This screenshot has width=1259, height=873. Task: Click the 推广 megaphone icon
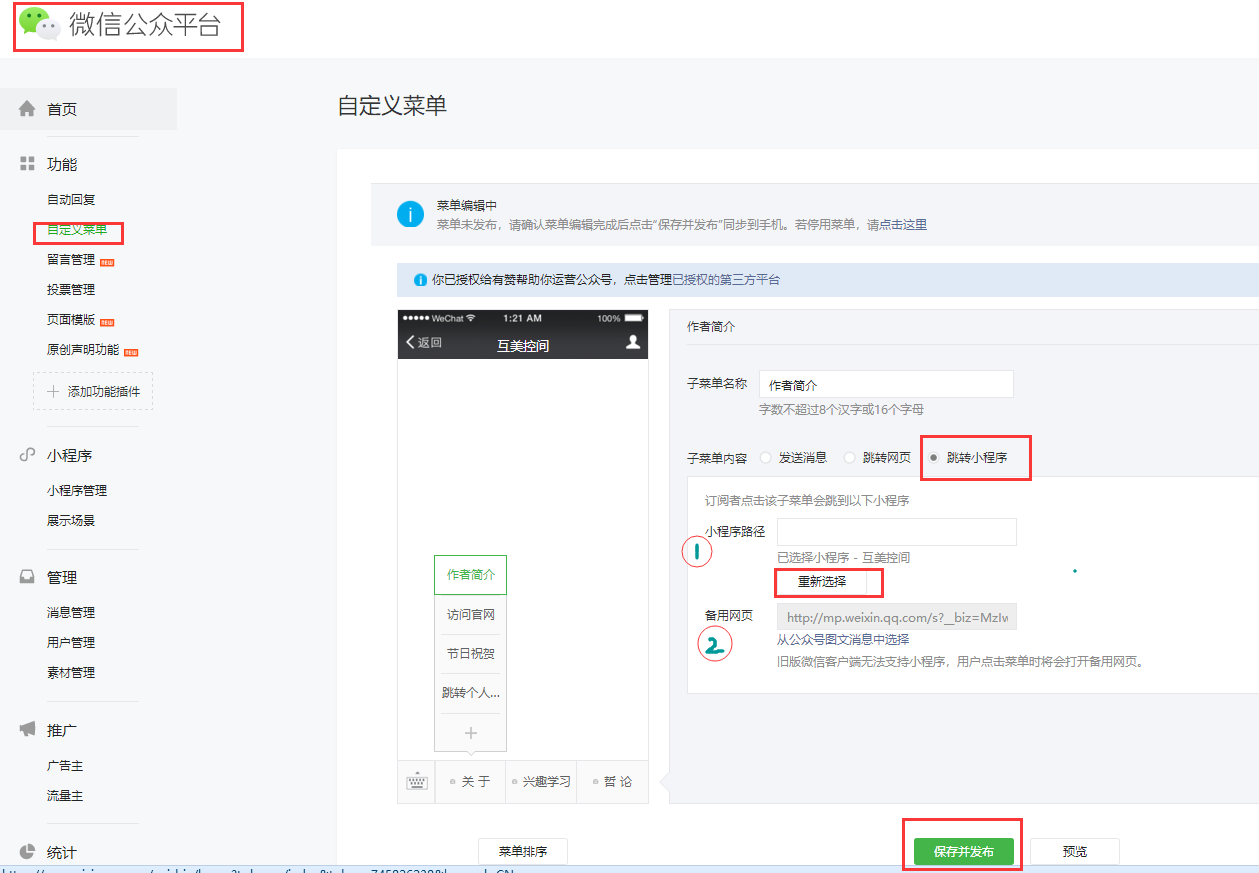pyautogui.click(x=27, y=729)
